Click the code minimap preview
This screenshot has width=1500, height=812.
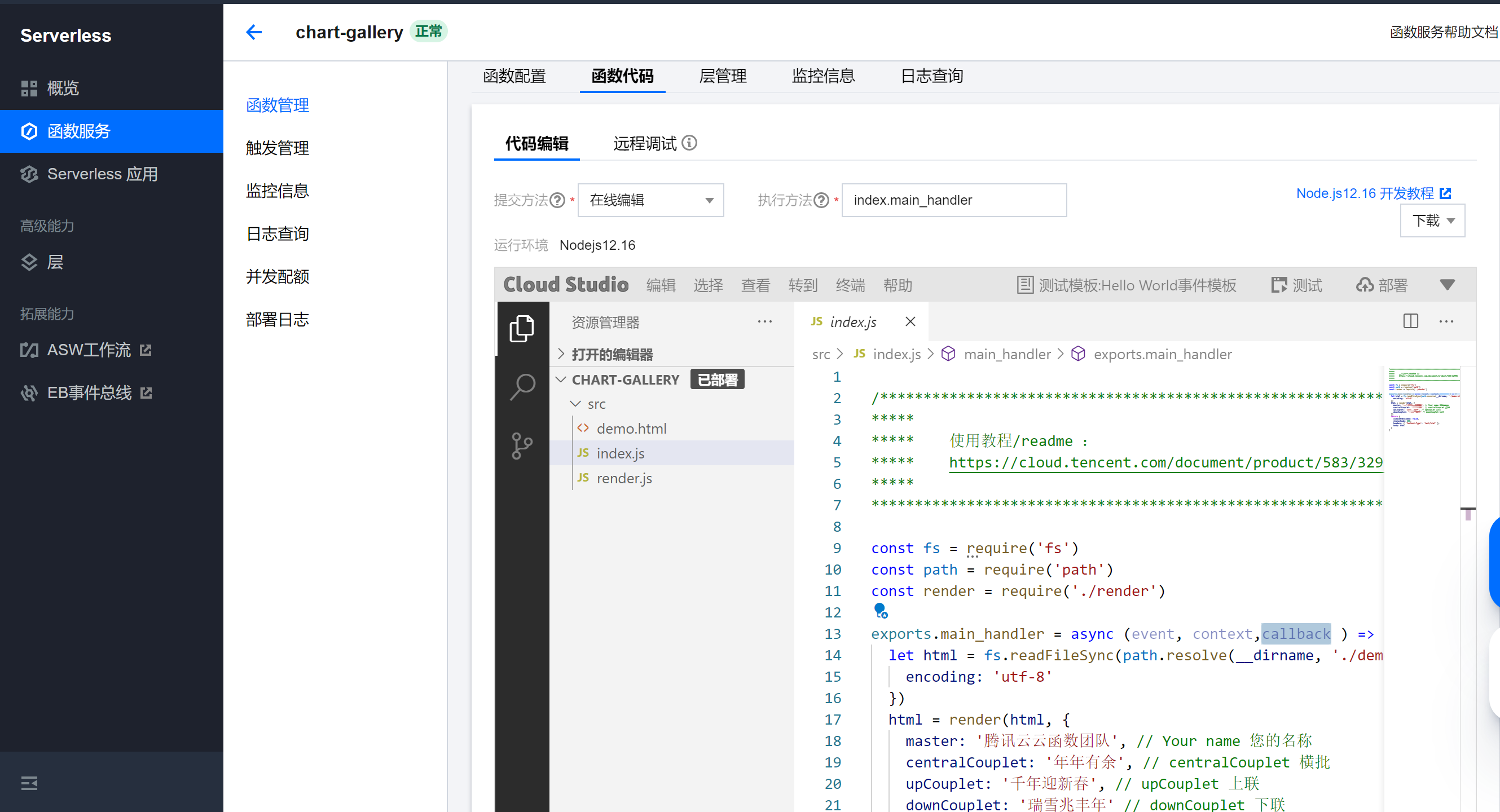pos(1423,399)
